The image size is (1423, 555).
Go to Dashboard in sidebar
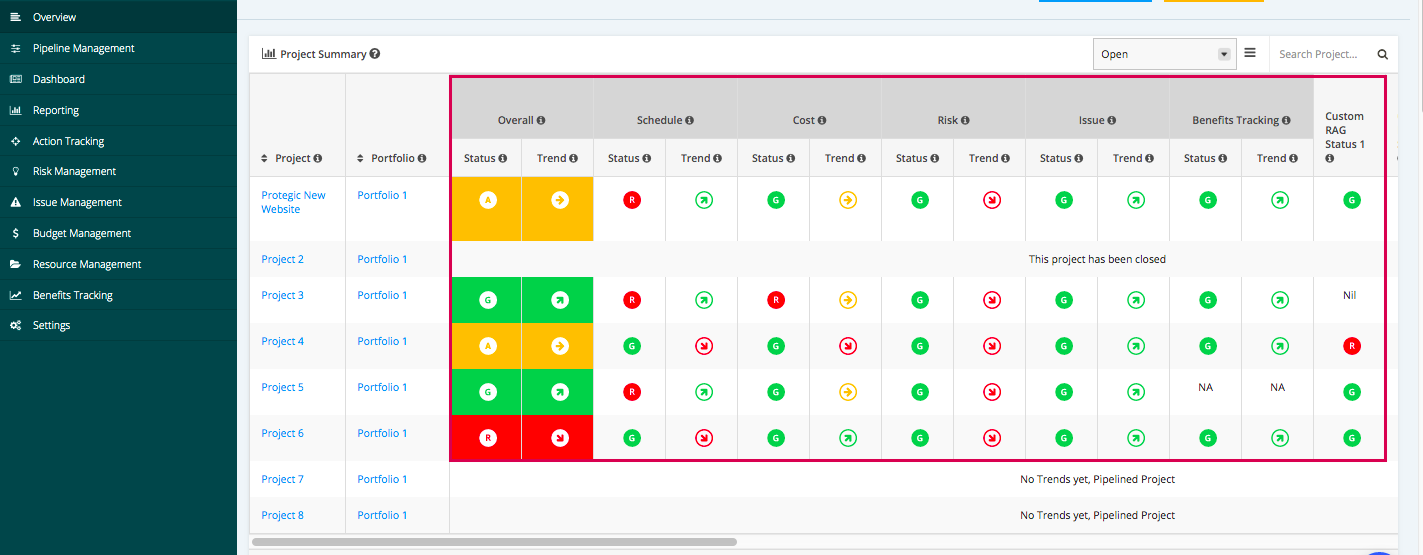coord(118,79)
